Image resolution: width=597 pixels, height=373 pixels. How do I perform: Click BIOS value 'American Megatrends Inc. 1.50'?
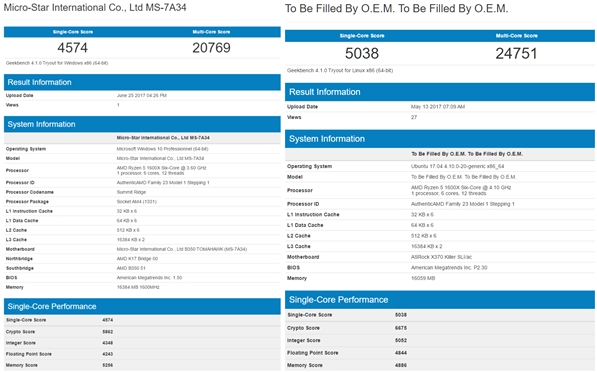coord(149,278)
